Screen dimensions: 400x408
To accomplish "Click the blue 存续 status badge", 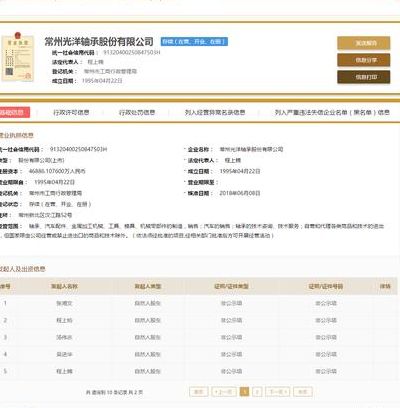I will pos(194,42).
